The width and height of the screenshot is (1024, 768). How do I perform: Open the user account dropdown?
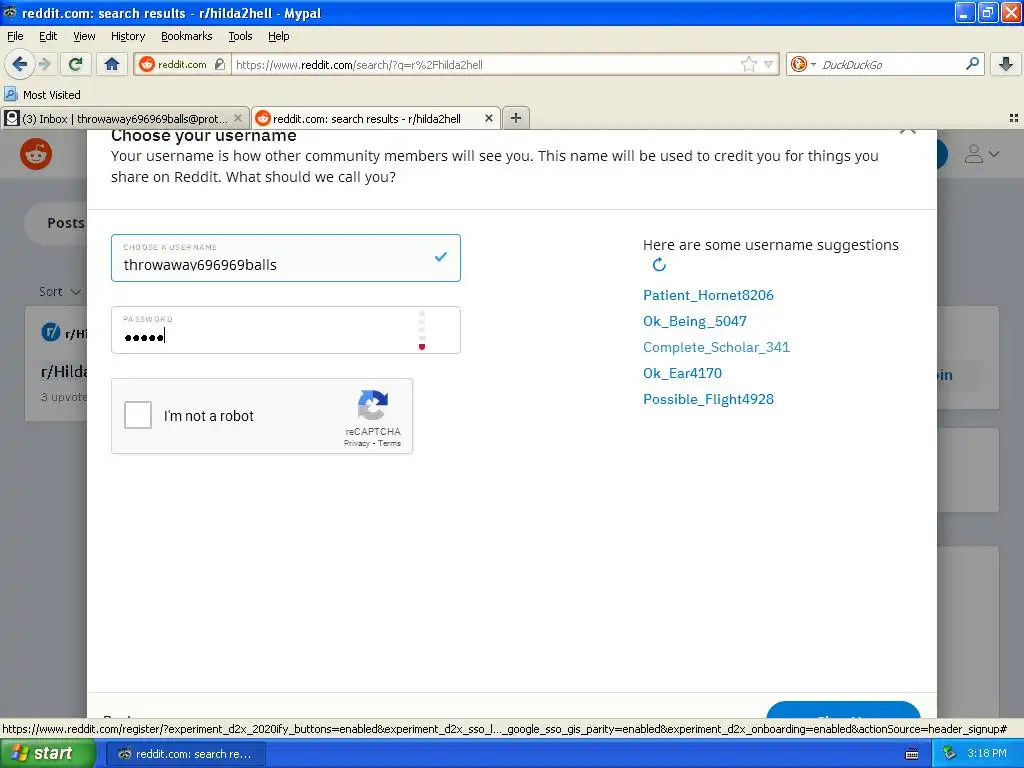point(982,154)
